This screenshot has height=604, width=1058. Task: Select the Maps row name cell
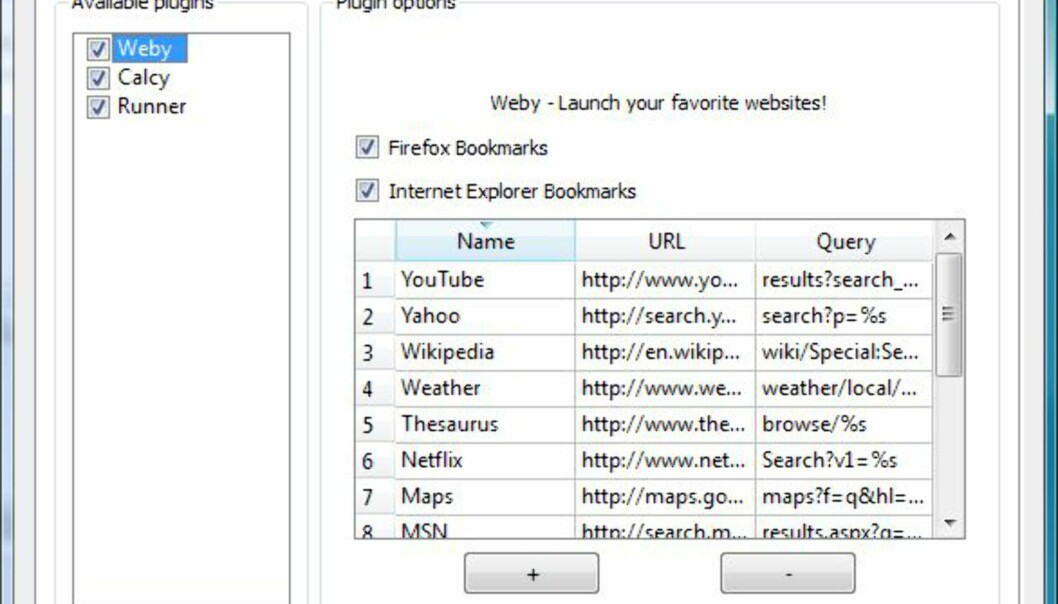pyautogui.click(x=485, y=497)
